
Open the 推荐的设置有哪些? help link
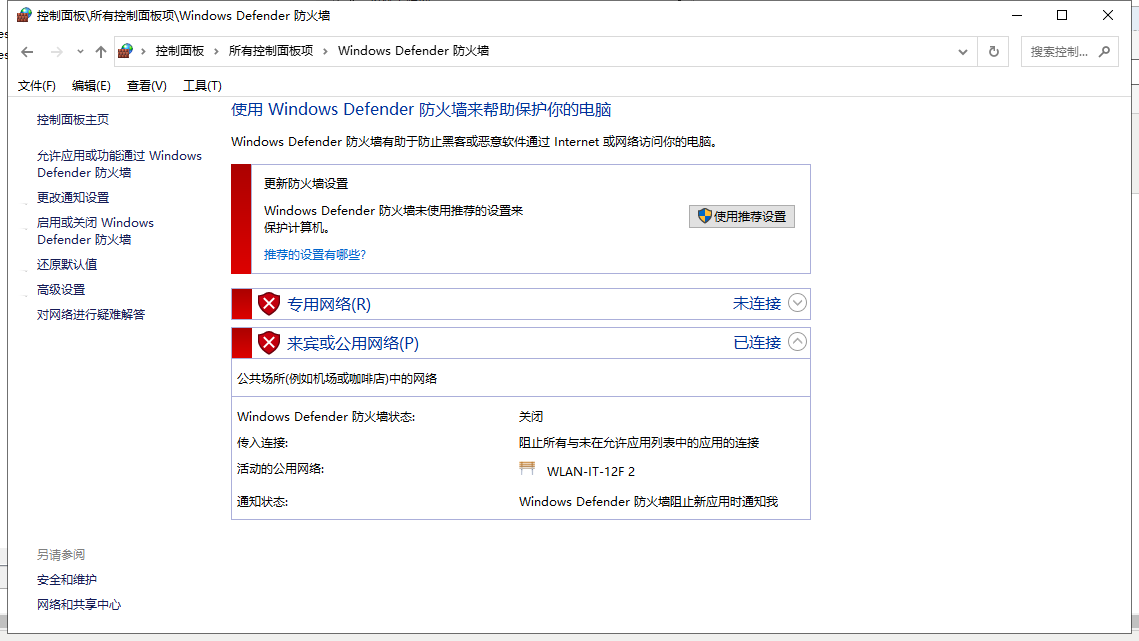coord(315,254)
